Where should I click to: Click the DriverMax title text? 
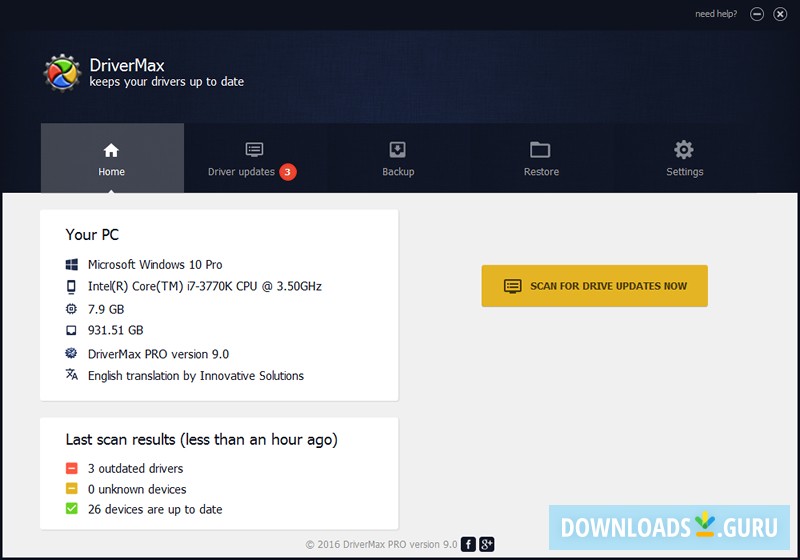coord(127,65)
